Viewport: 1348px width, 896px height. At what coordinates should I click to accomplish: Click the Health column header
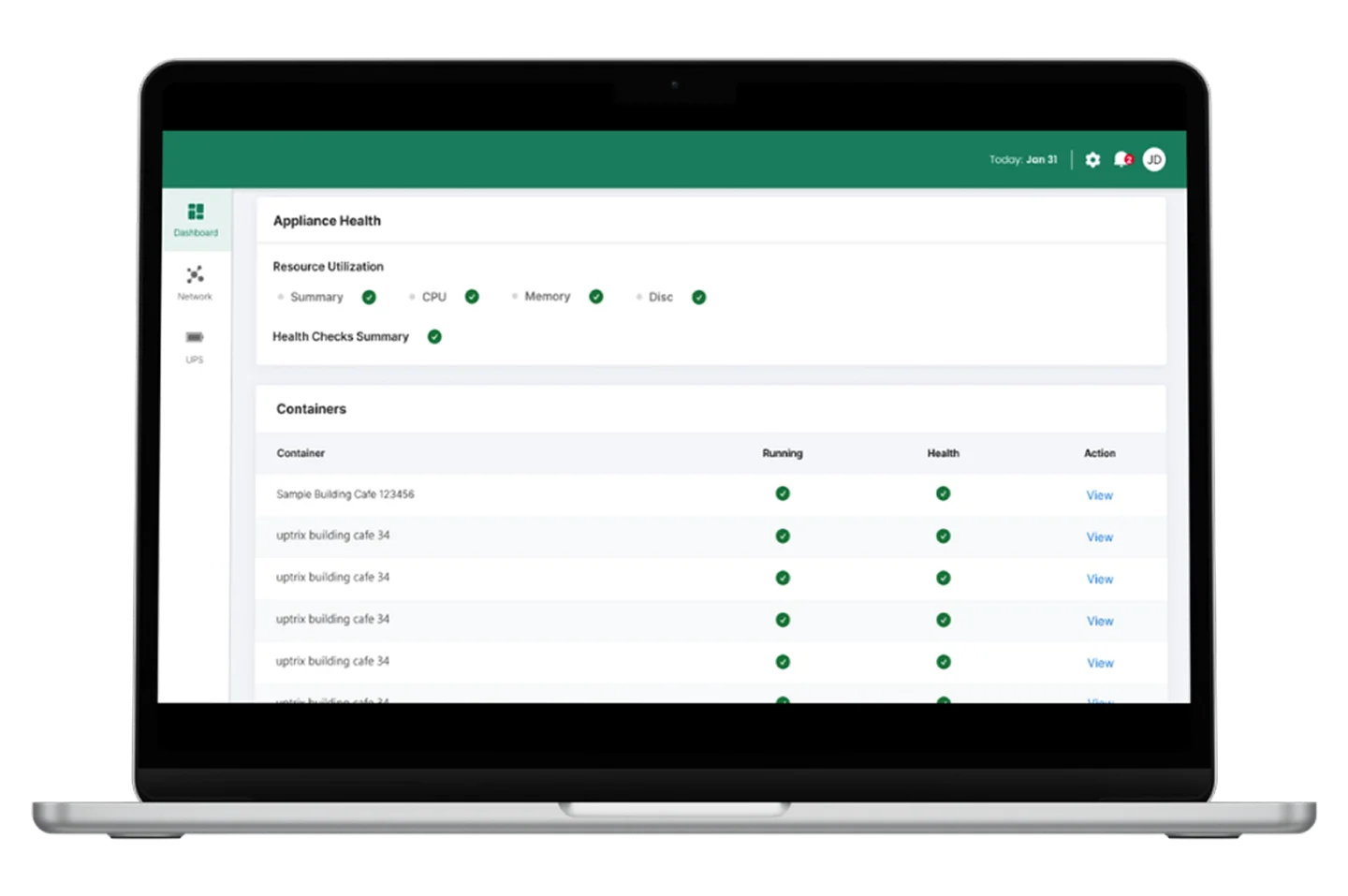tap(943, 453)
